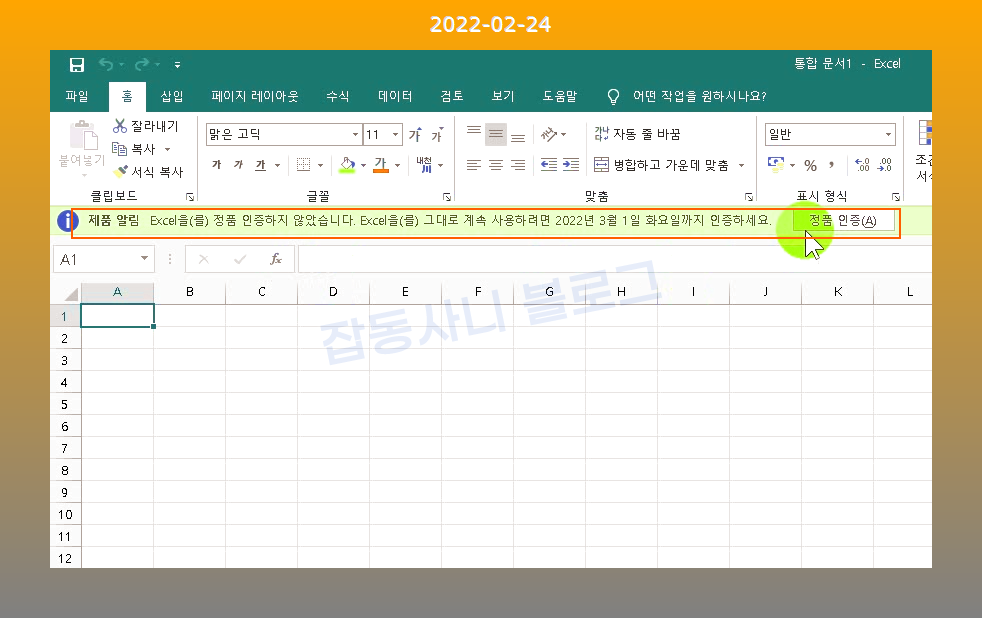Click the text orientation icon
This screenshot has height=618, width=982.
point(549,134)
